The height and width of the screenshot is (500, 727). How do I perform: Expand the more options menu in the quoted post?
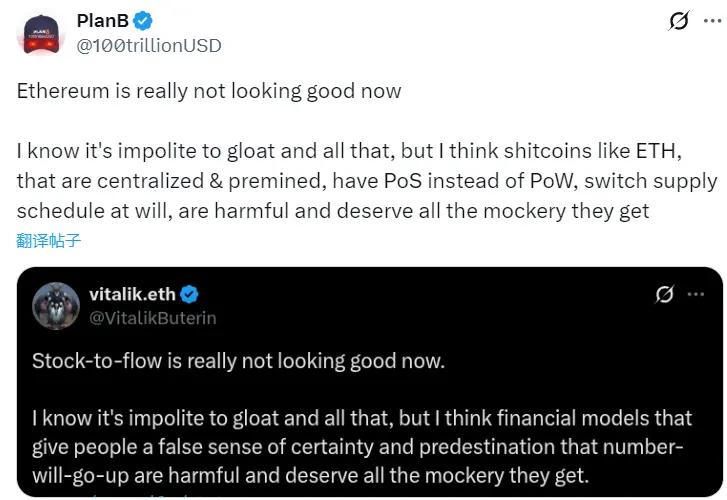(x=695, y=294)
